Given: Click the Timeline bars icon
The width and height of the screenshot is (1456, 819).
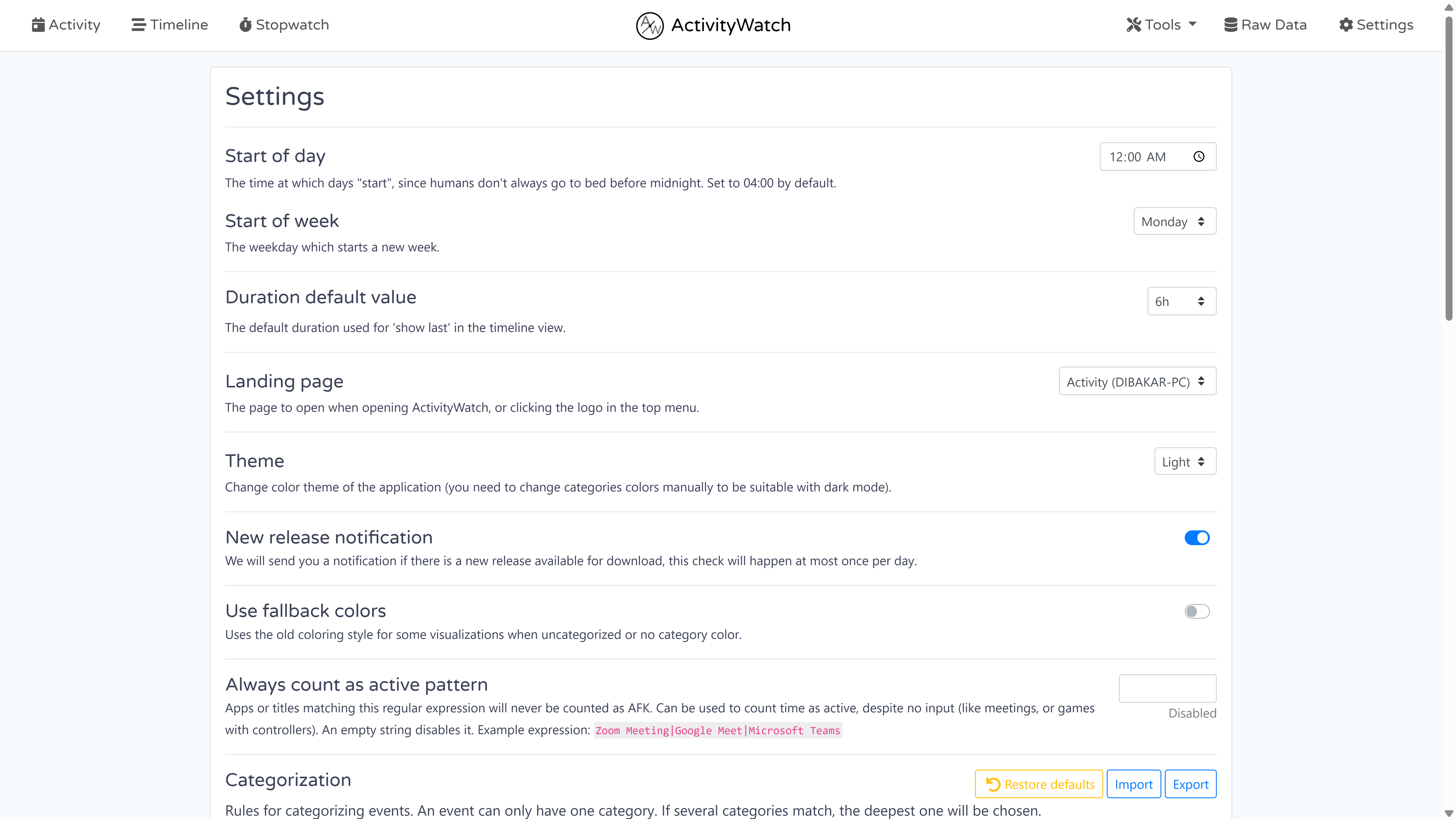Looking at the screenshot, I should (x=139, y=25).
